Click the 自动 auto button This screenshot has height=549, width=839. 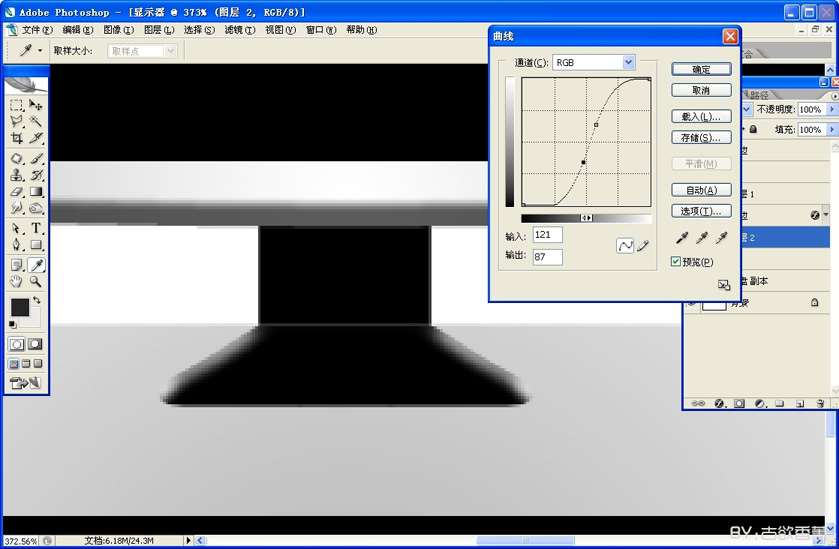click(701, 190)
